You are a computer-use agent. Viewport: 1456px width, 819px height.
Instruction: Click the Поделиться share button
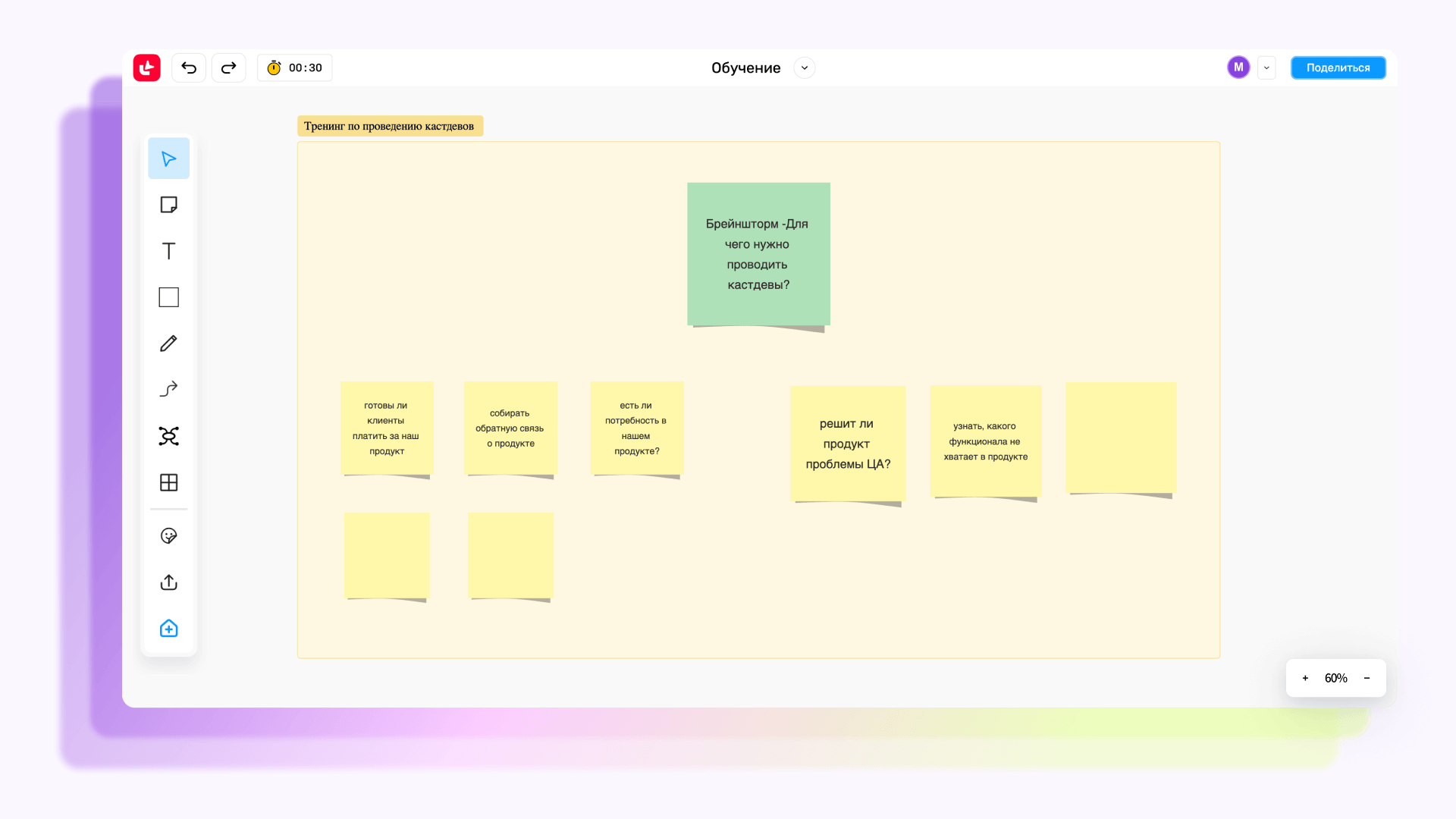[1338, 68]
